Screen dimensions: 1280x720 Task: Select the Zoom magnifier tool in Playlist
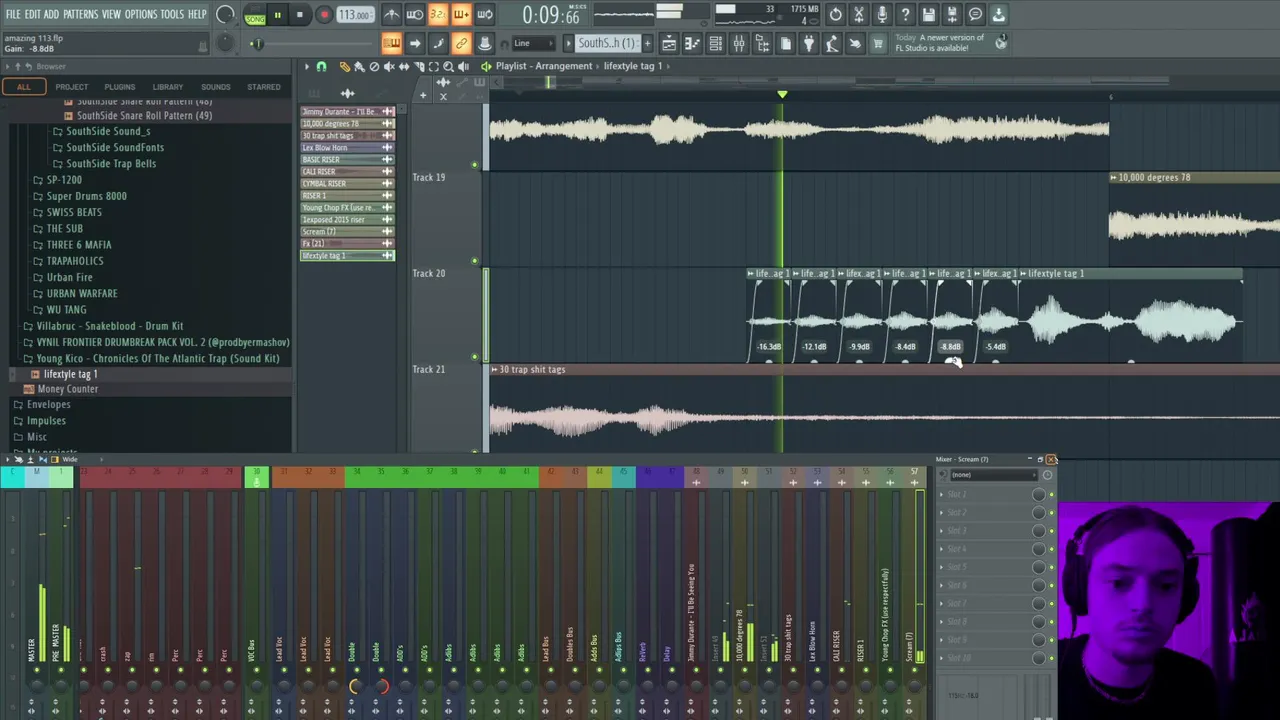[x=448, y=66]
